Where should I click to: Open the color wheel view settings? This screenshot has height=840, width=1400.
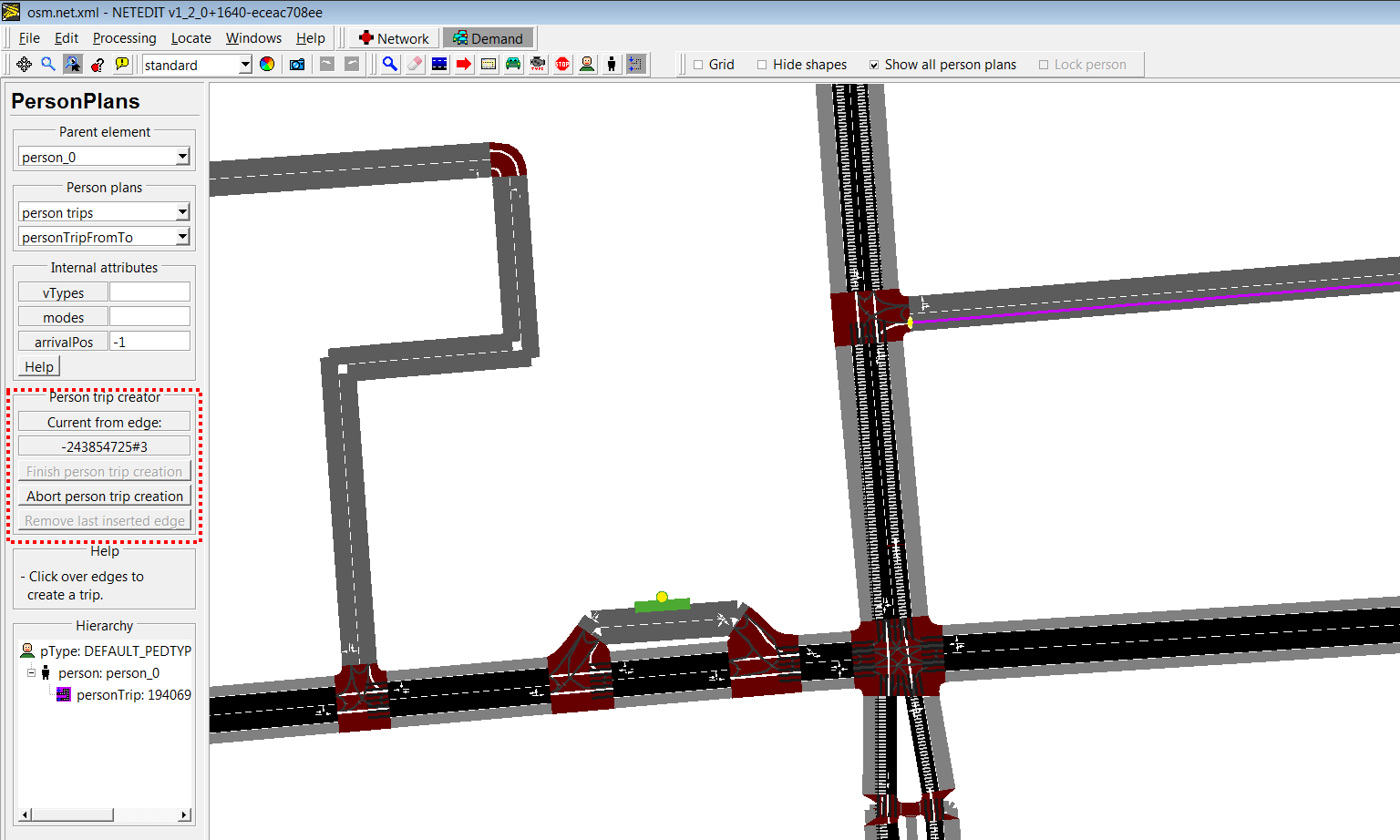267,64
